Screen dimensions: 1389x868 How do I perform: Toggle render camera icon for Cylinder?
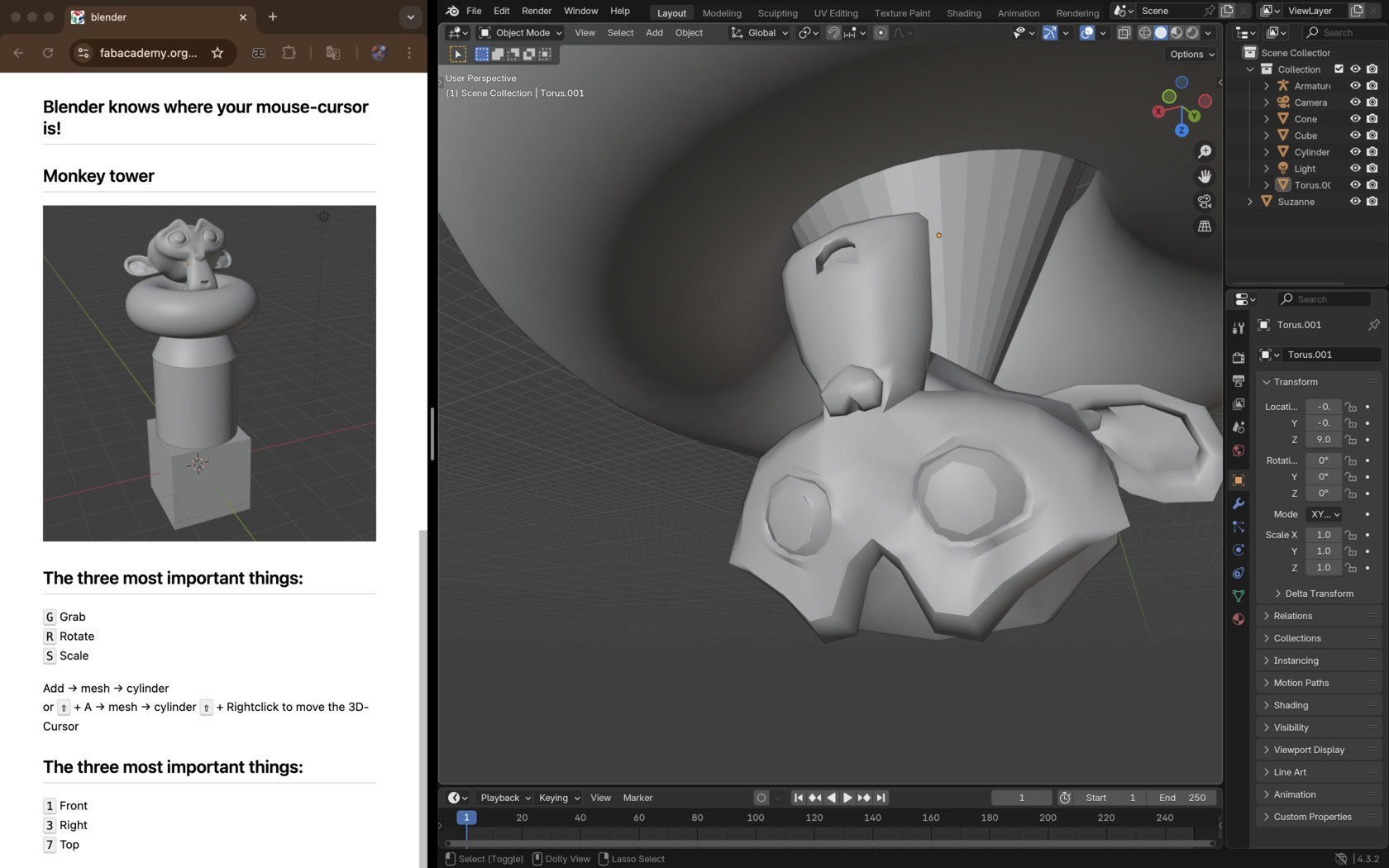[1372, 152]
